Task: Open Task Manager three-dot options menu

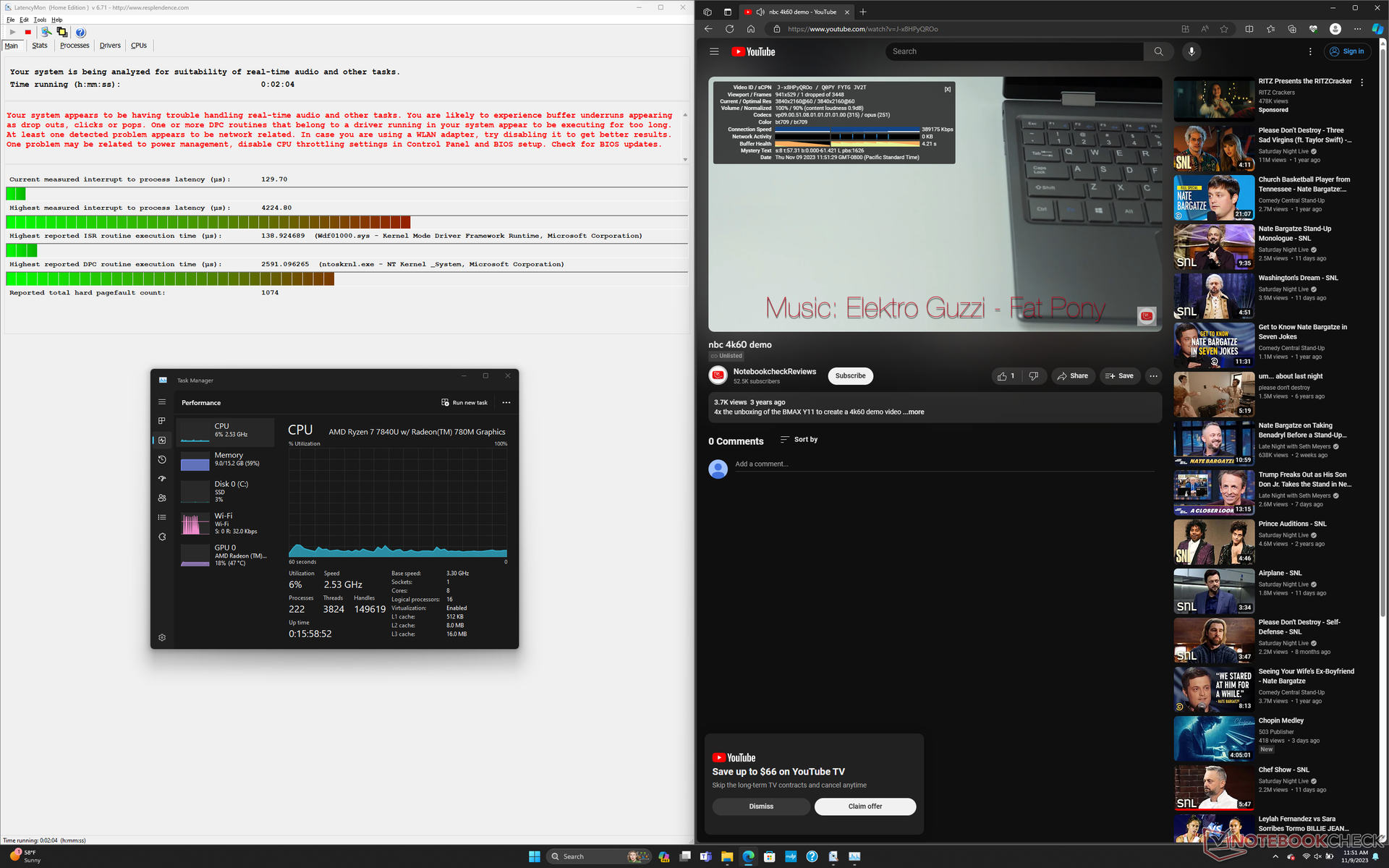Action: click(506, 403)
